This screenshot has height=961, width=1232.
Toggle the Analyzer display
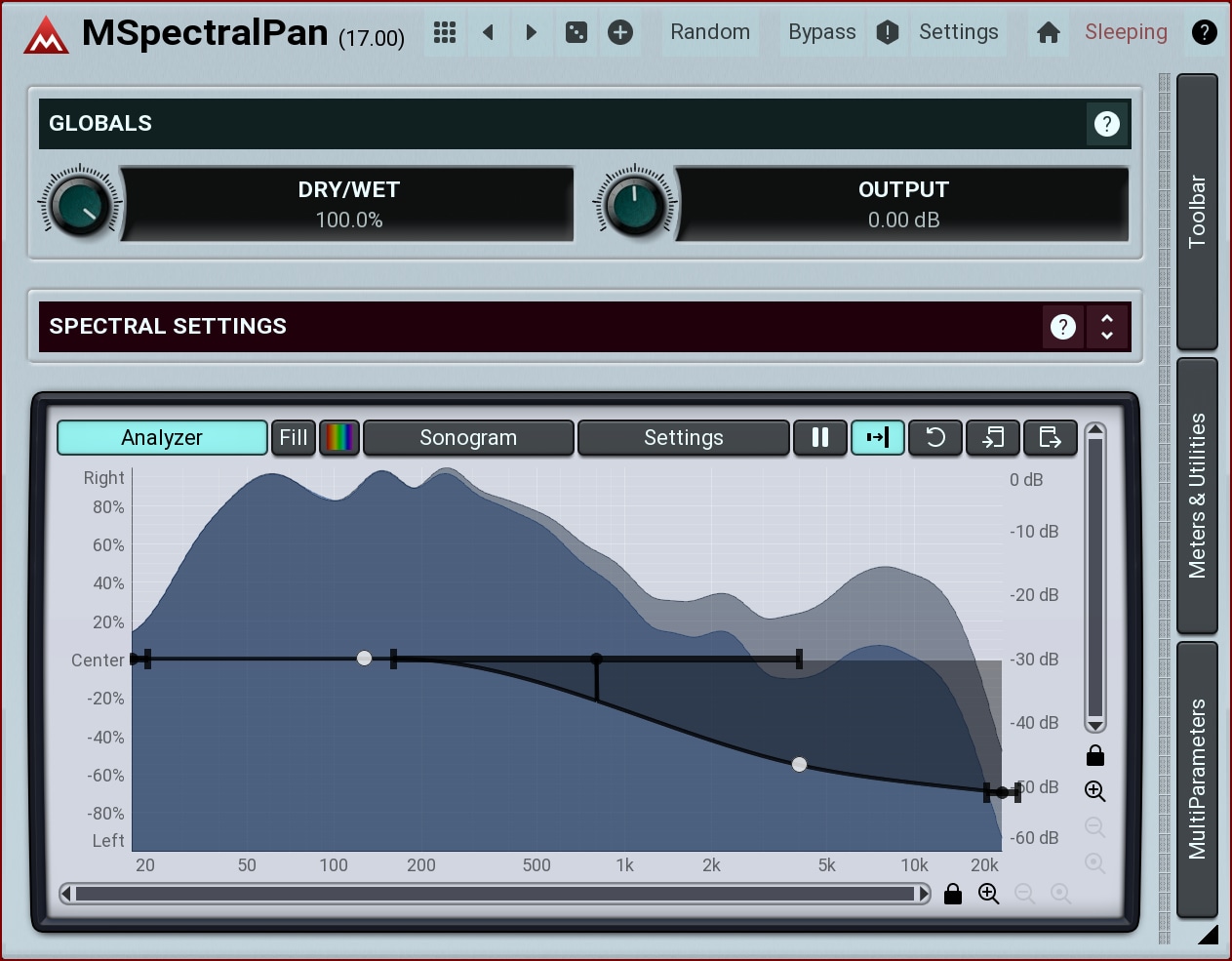(162, 438)
